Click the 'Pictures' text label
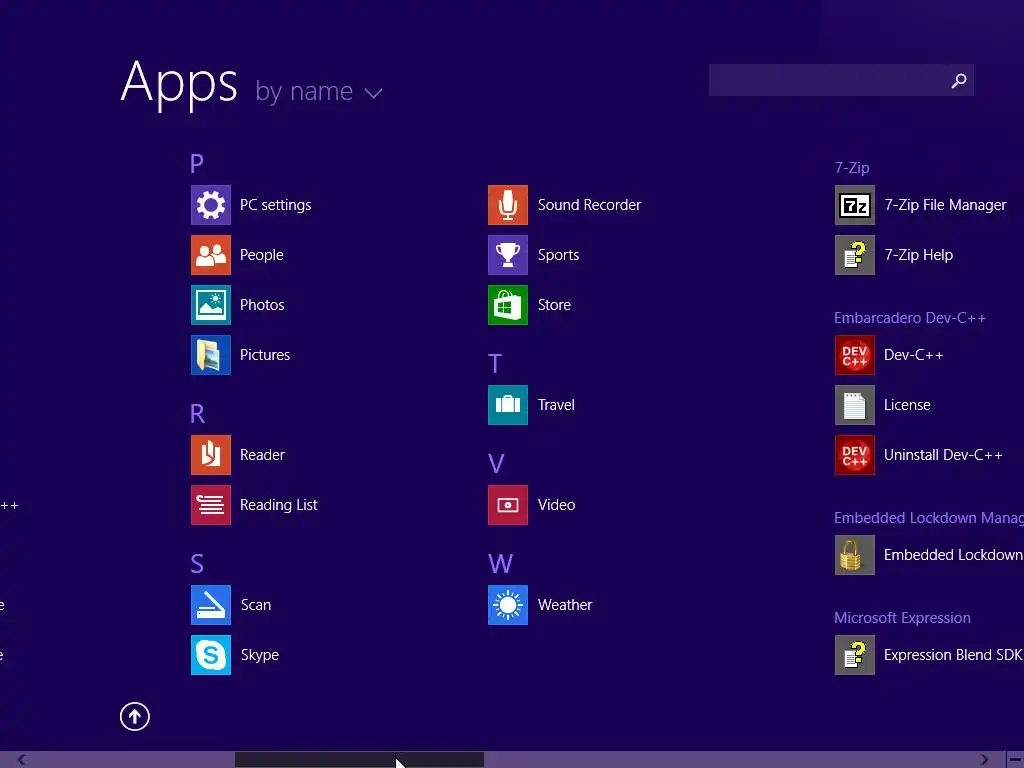1024x768 pixels. pyautogui.click(x=264, y=355)
